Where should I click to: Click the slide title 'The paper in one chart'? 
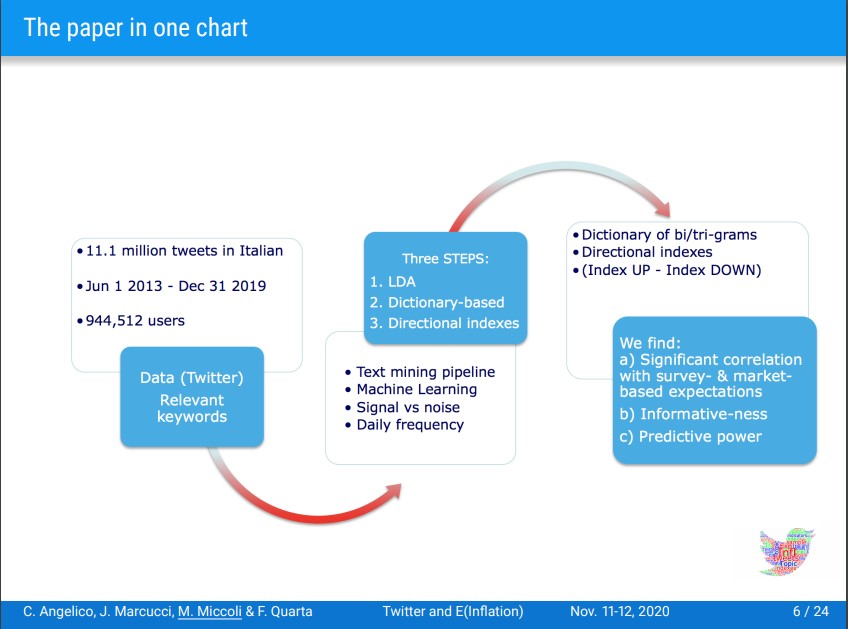135,28
